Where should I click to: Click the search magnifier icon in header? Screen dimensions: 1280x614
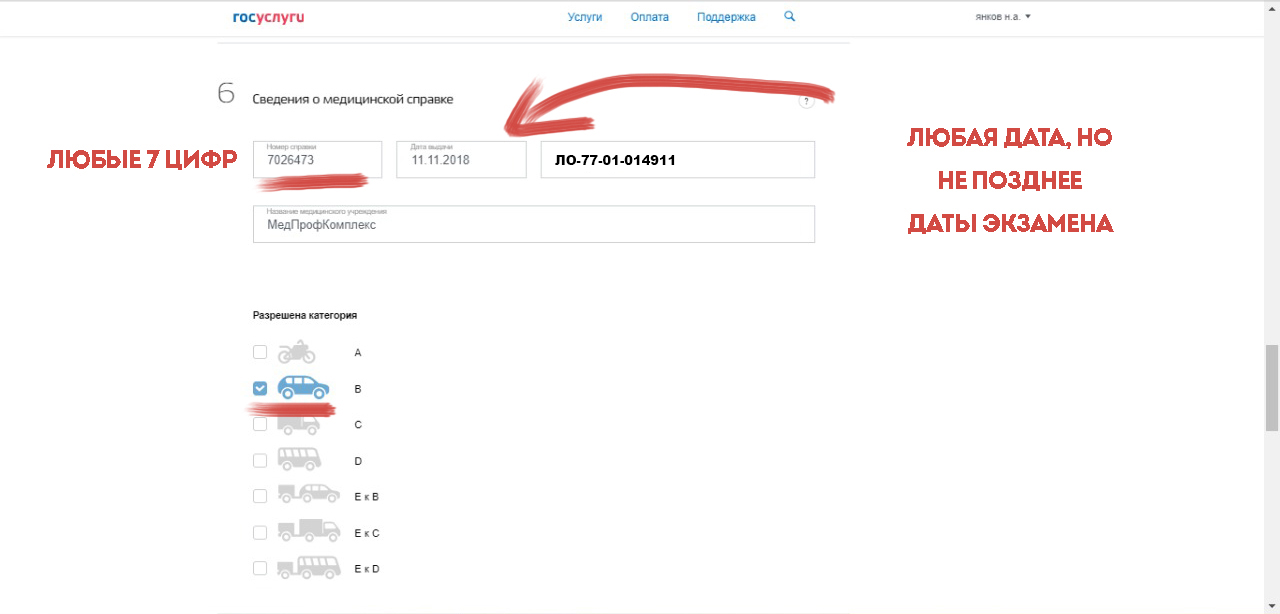tap(790, 17)
